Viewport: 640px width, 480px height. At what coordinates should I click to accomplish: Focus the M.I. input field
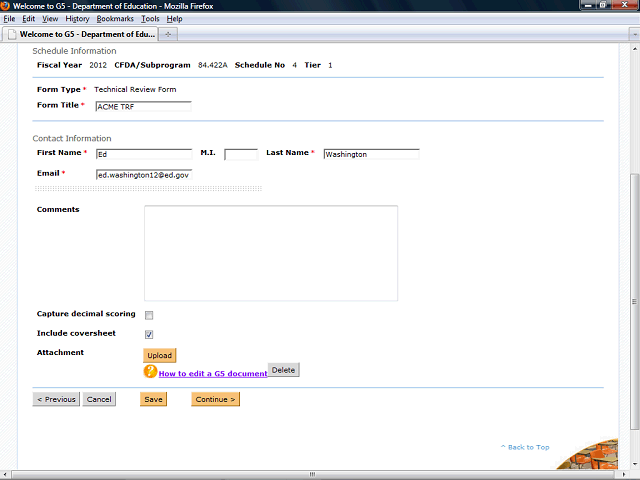(x=241, y=154)
